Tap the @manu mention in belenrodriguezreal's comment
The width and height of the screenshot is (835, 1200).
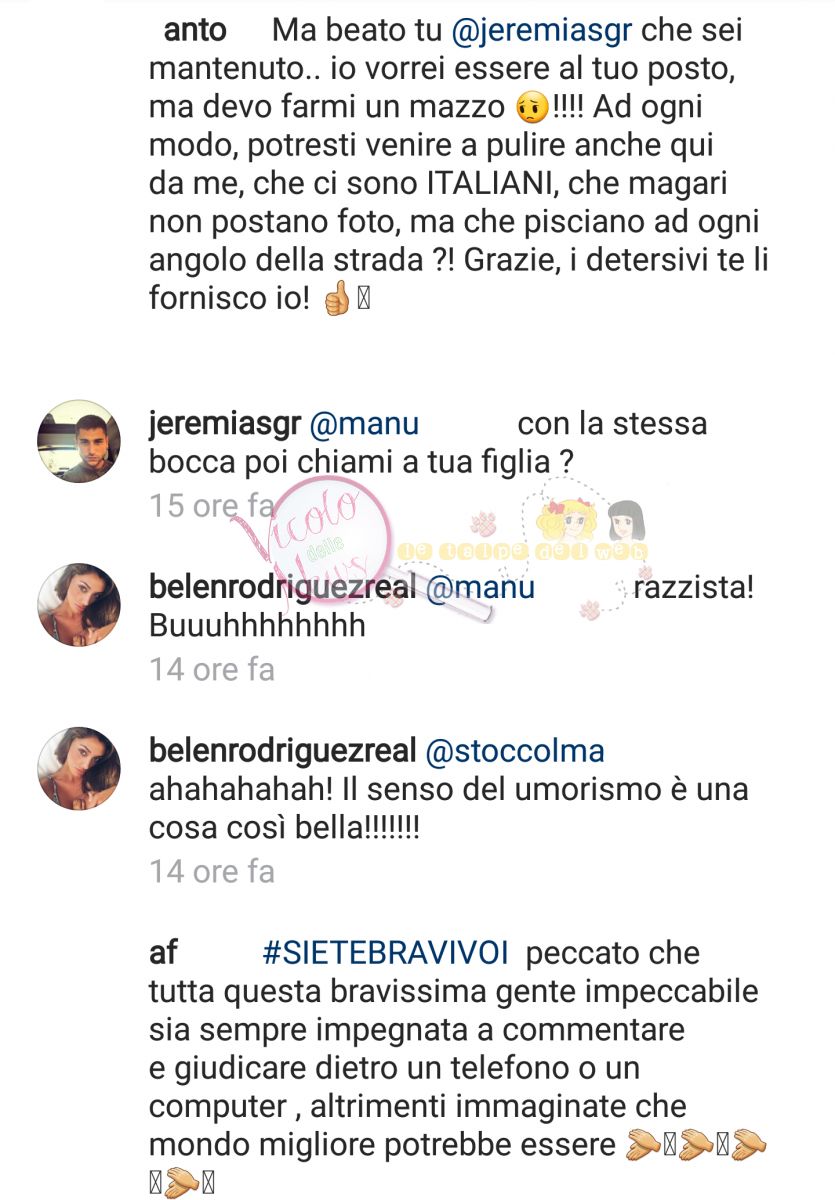pyautogui.click(x=480, y=589)
